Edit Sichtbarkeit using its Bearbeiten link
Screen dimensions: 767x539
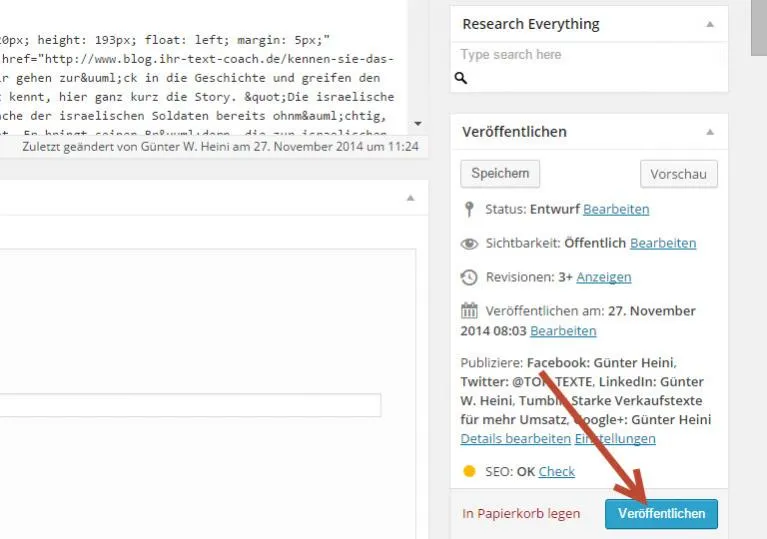[x=663, y=243]
